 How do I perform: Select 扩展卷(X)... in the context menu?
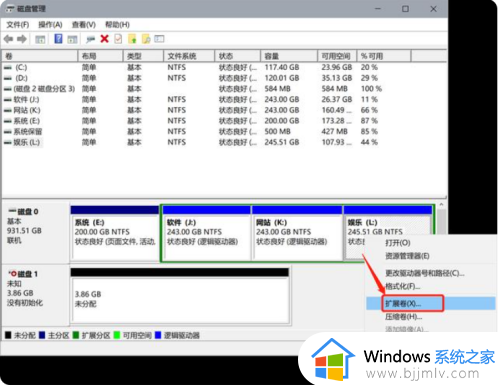[x=430, y=303]
